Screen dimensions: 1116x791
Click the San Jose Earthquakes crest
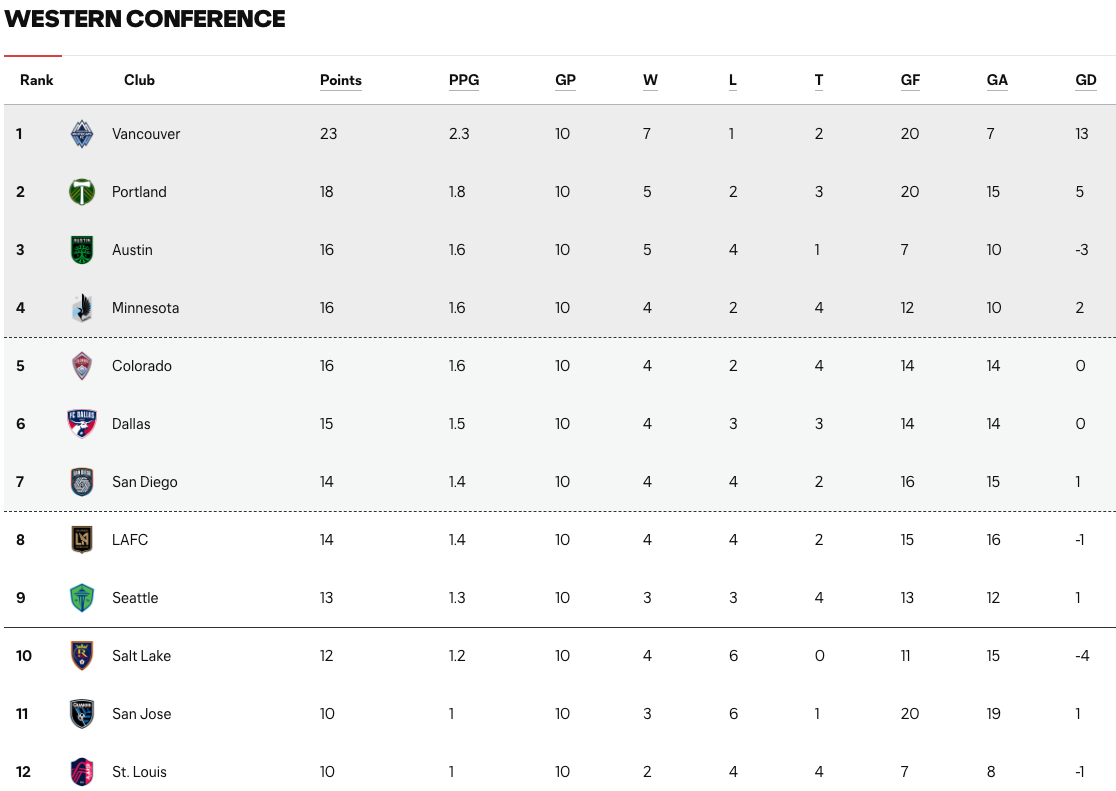pyautogui.click(x=81, y=714)
